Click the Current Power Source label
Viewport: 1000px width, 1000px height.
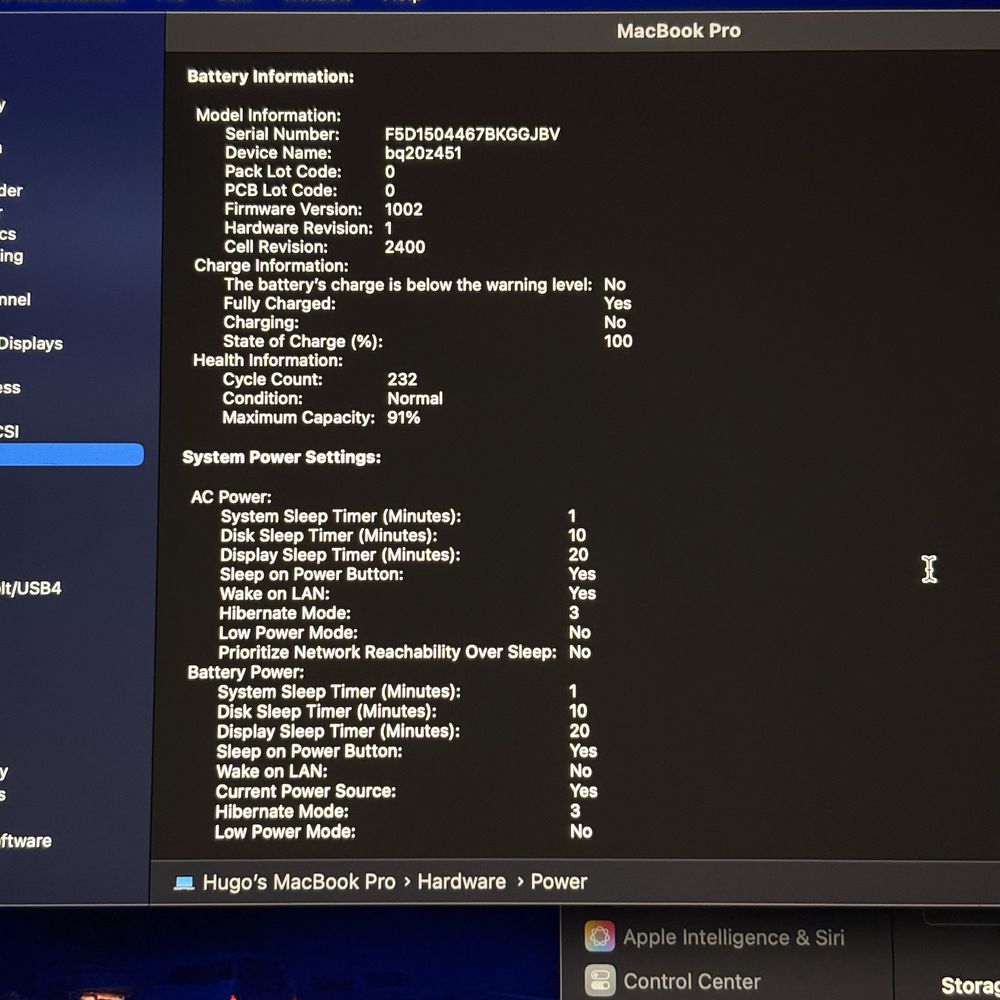305,791
